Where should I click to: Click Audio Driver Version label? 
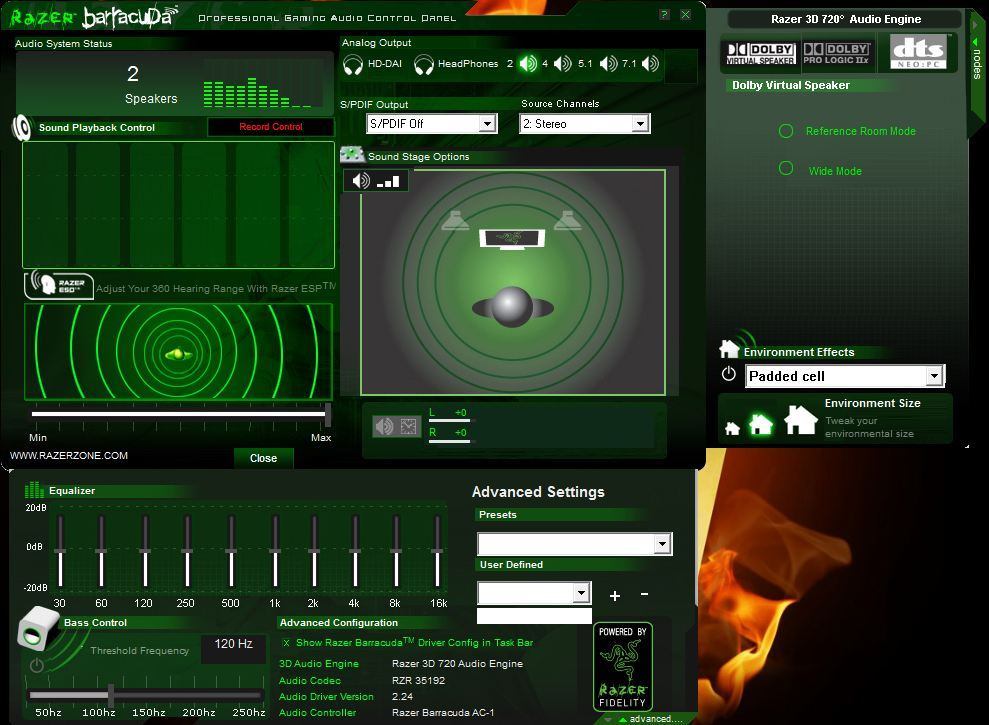pyautogui.click(x=326, y=697)
